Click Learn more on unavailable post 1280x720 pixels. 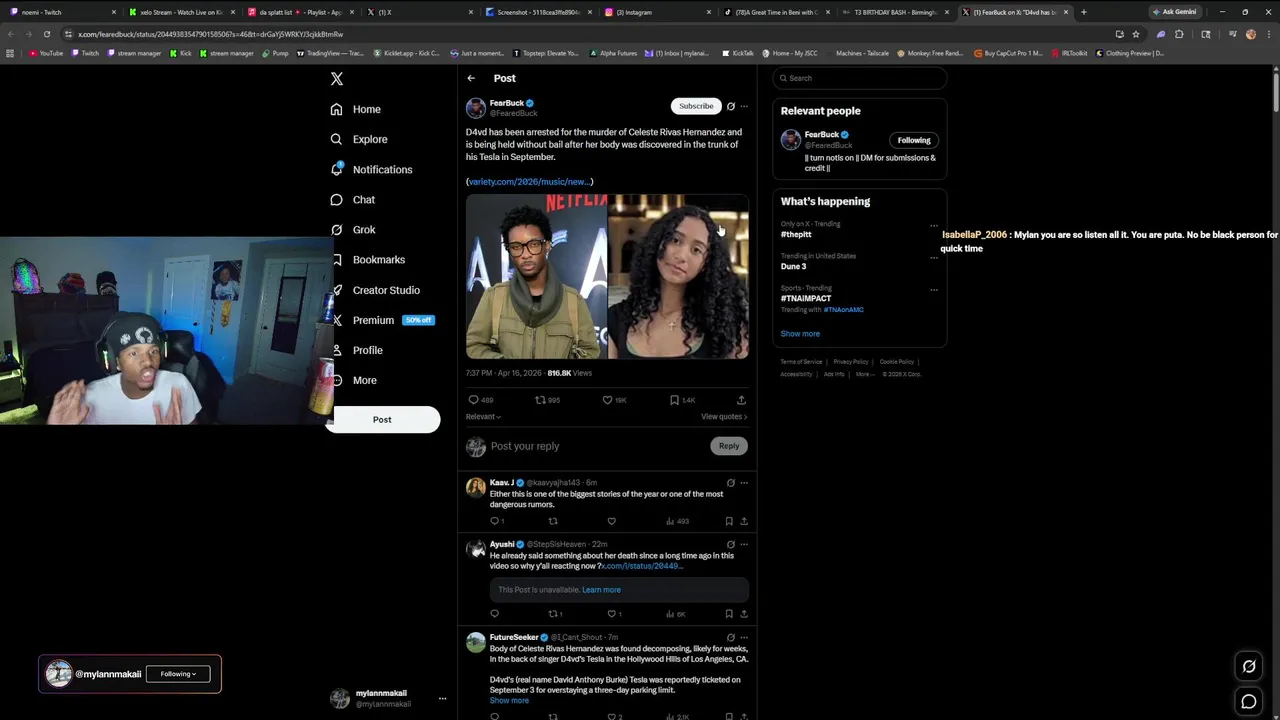click(601, 590)
